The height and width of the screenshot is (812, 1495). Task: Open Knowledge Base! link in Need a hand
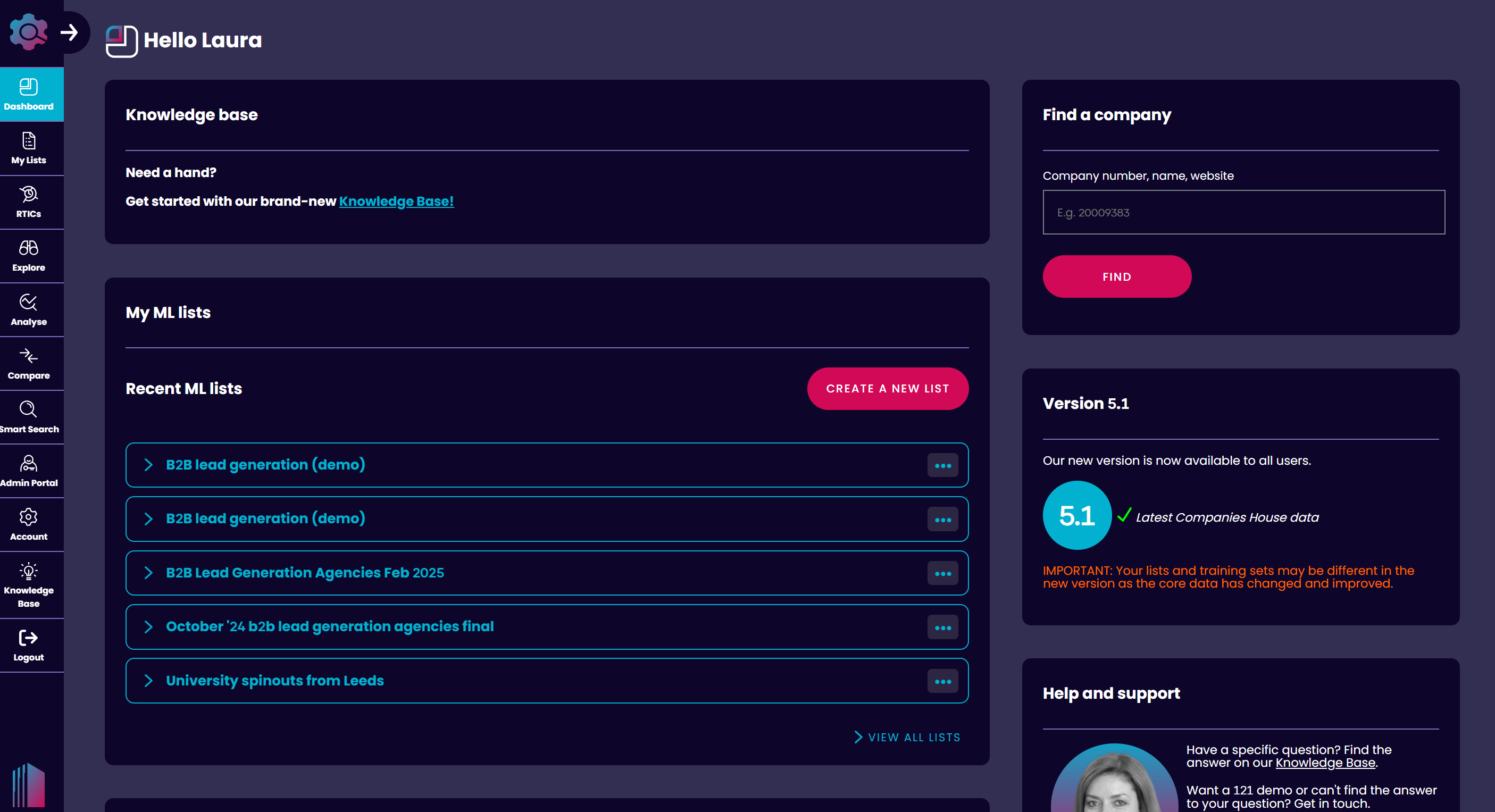396,202
